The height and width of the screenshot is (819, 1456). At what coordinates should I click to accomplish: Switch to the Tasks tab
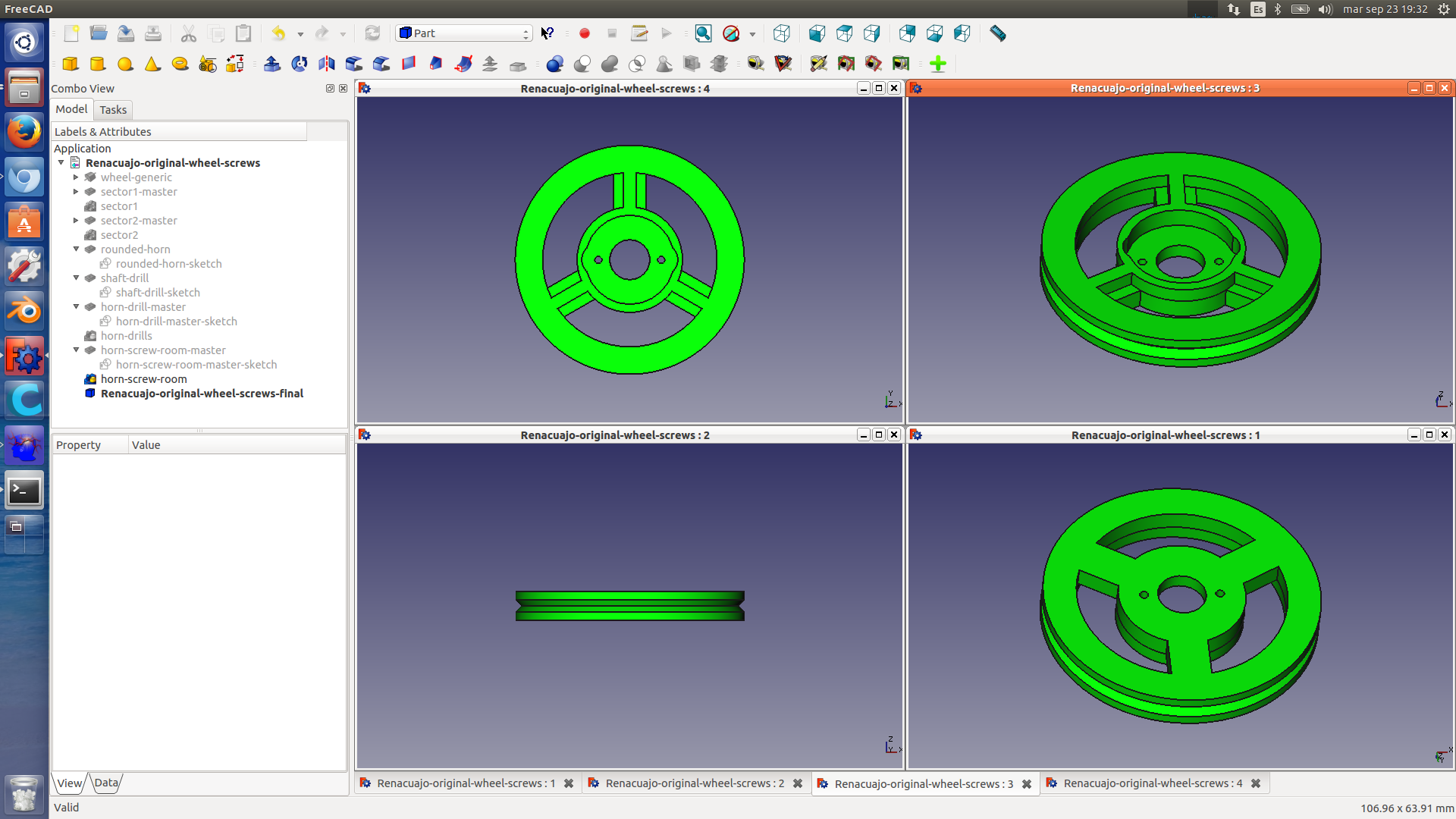tap(113, 110)
